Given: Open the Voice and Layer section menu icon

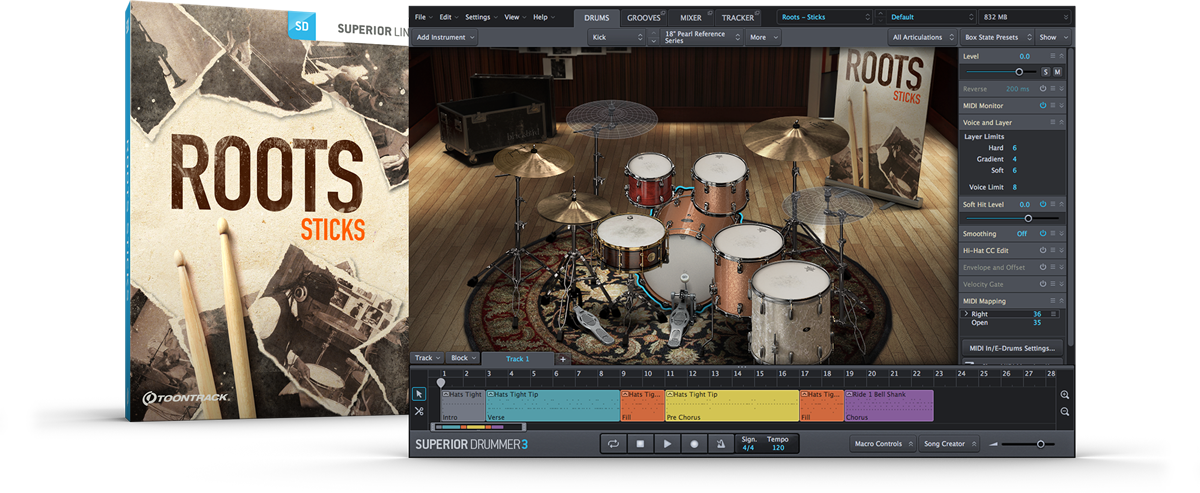Looking at the screenshot, I should click(x=1054, y=122).
